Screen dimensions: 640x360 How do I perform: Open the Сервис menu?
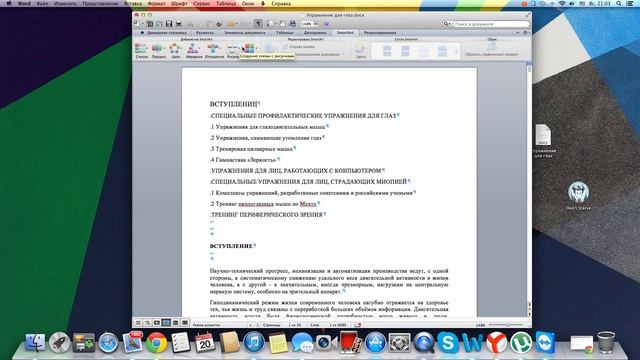coord(202,3)
